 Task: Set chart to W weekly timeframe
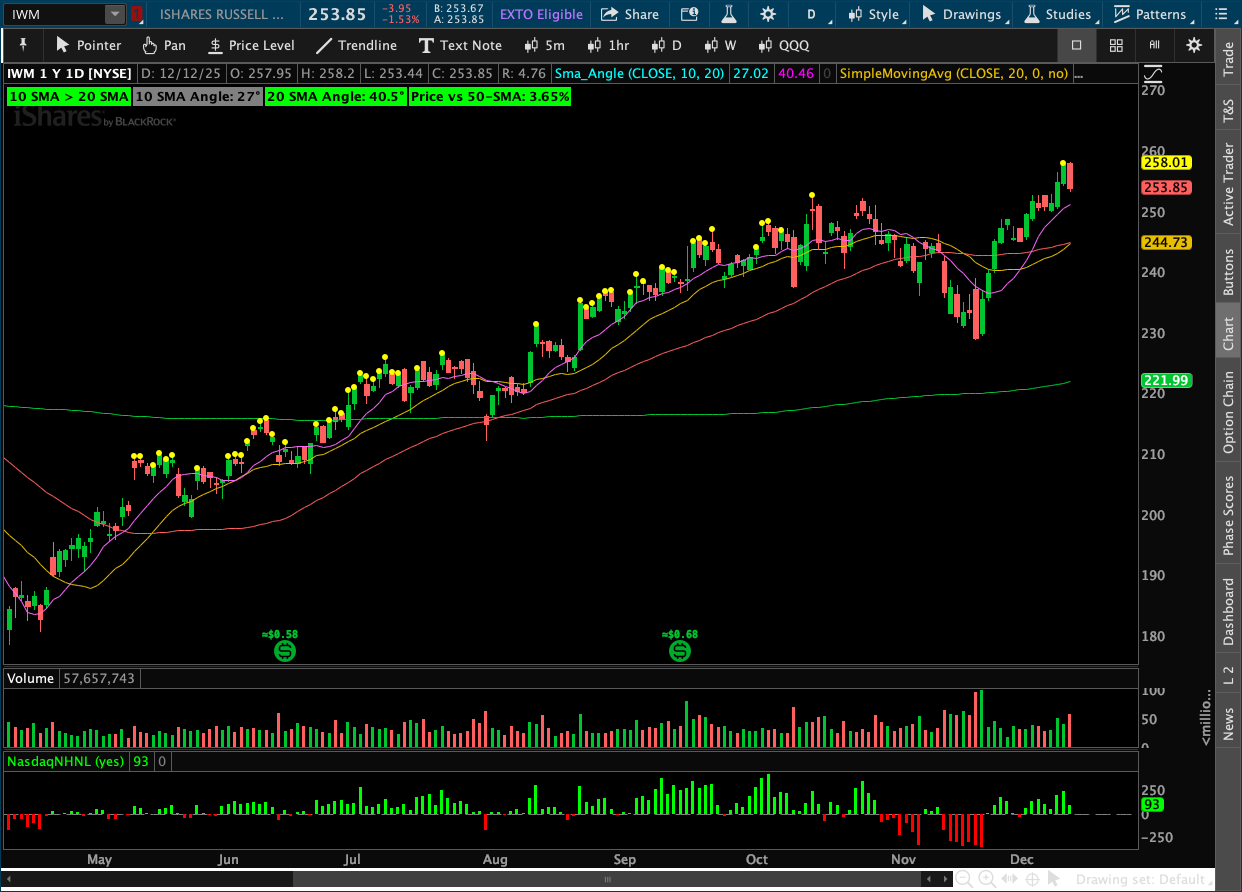click(x=720, y=45)
